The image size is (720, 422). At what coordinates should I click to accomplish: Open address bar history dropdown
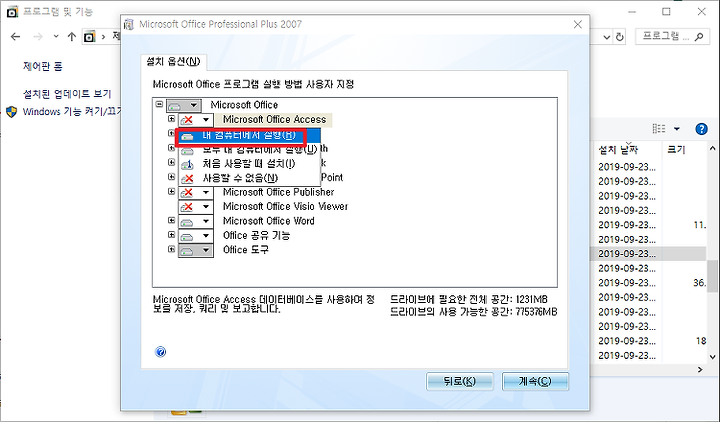click(607, 37)
